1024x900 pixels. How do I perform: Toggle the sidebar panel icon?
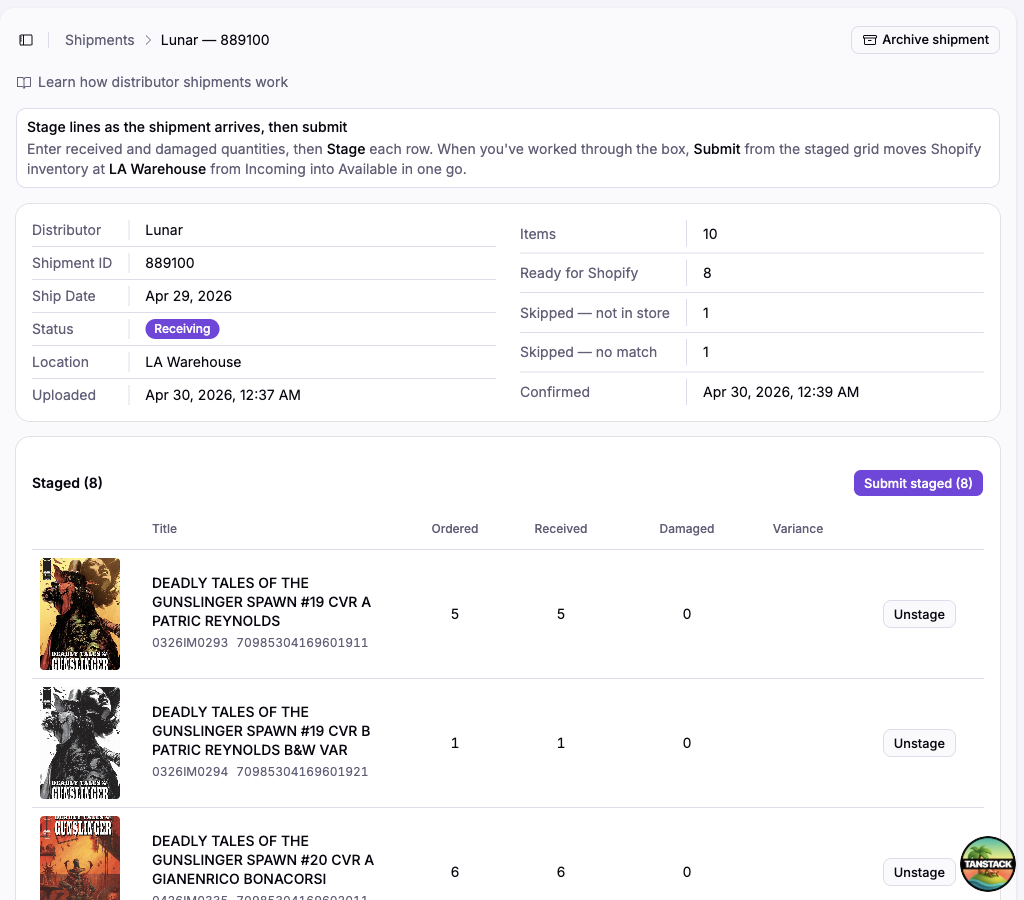(26, 40)
